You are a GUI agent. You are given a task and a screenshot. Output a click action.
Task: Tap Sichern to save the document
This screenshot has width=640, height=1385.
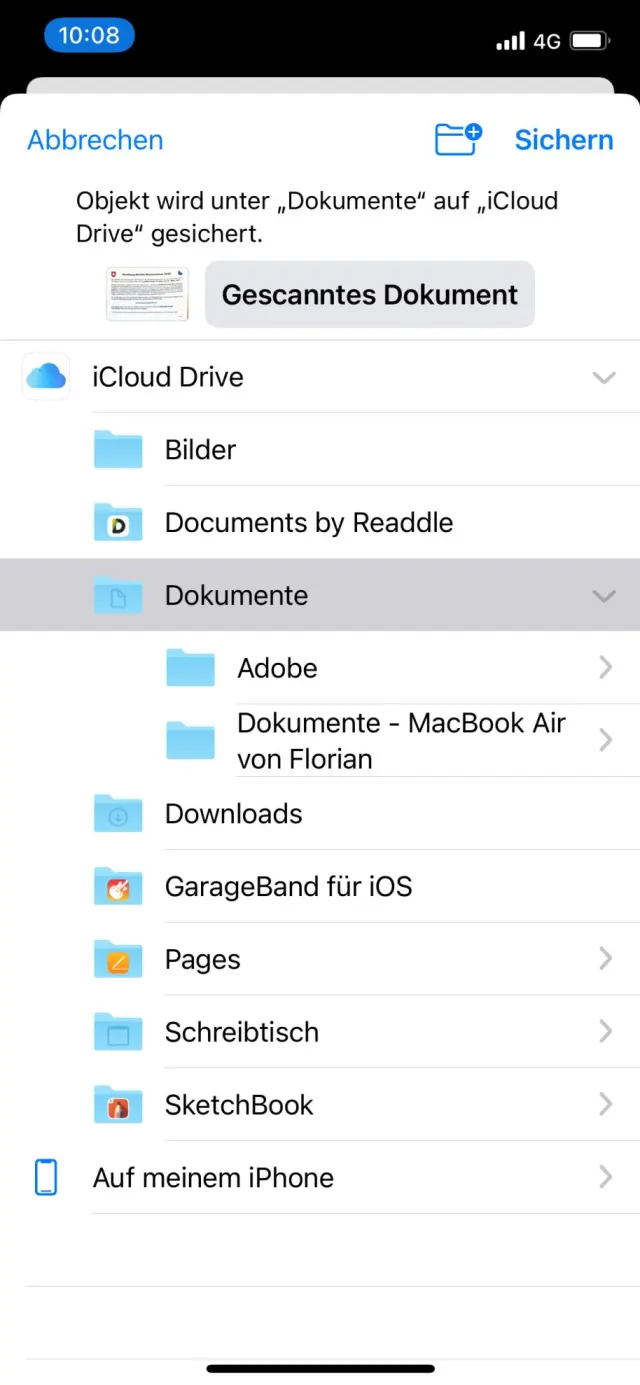click(564, 140)
